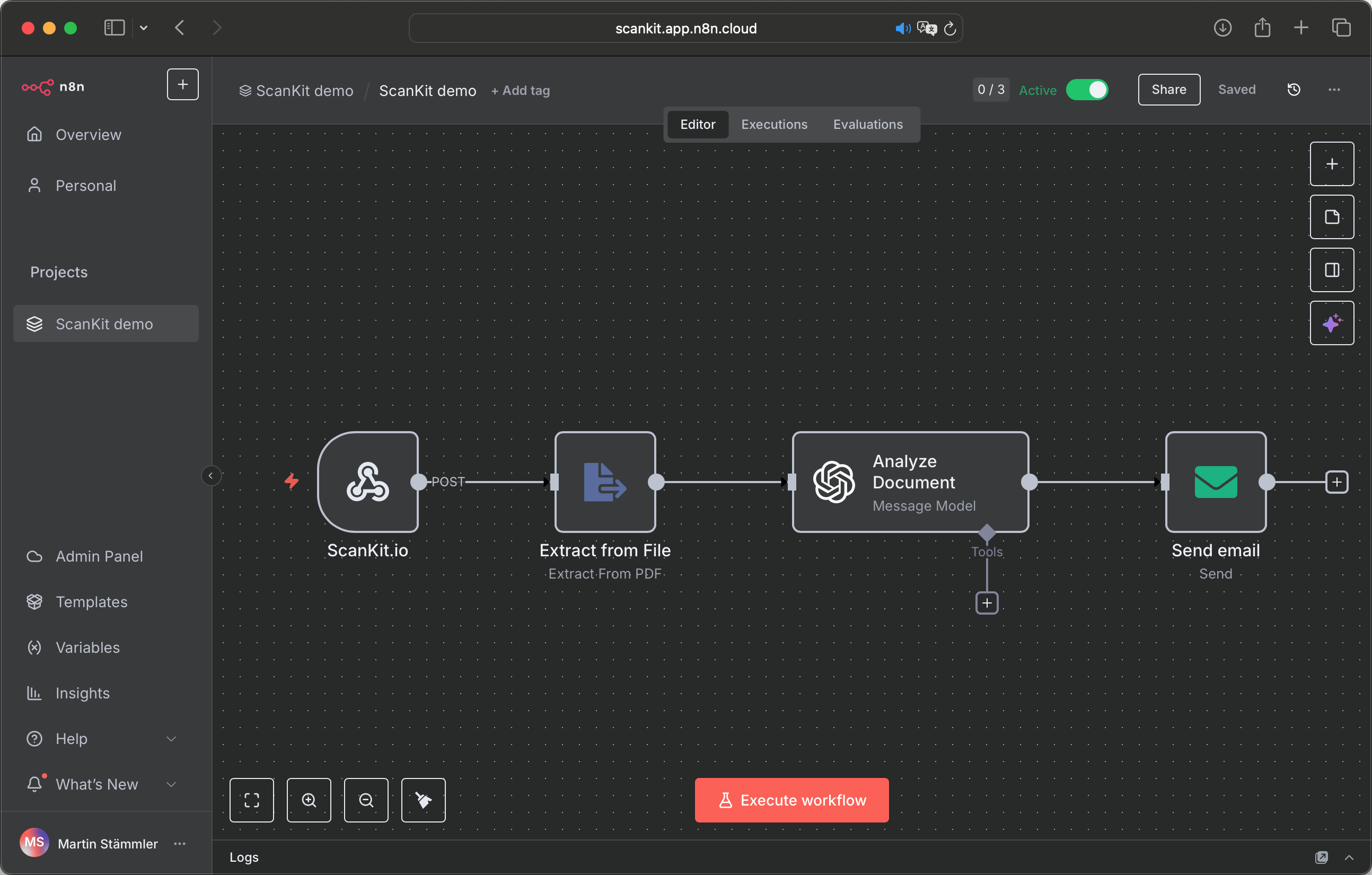Screen dimensions: 1372x875
Task: View the Insights page
Action: click(x=106, y=693)
